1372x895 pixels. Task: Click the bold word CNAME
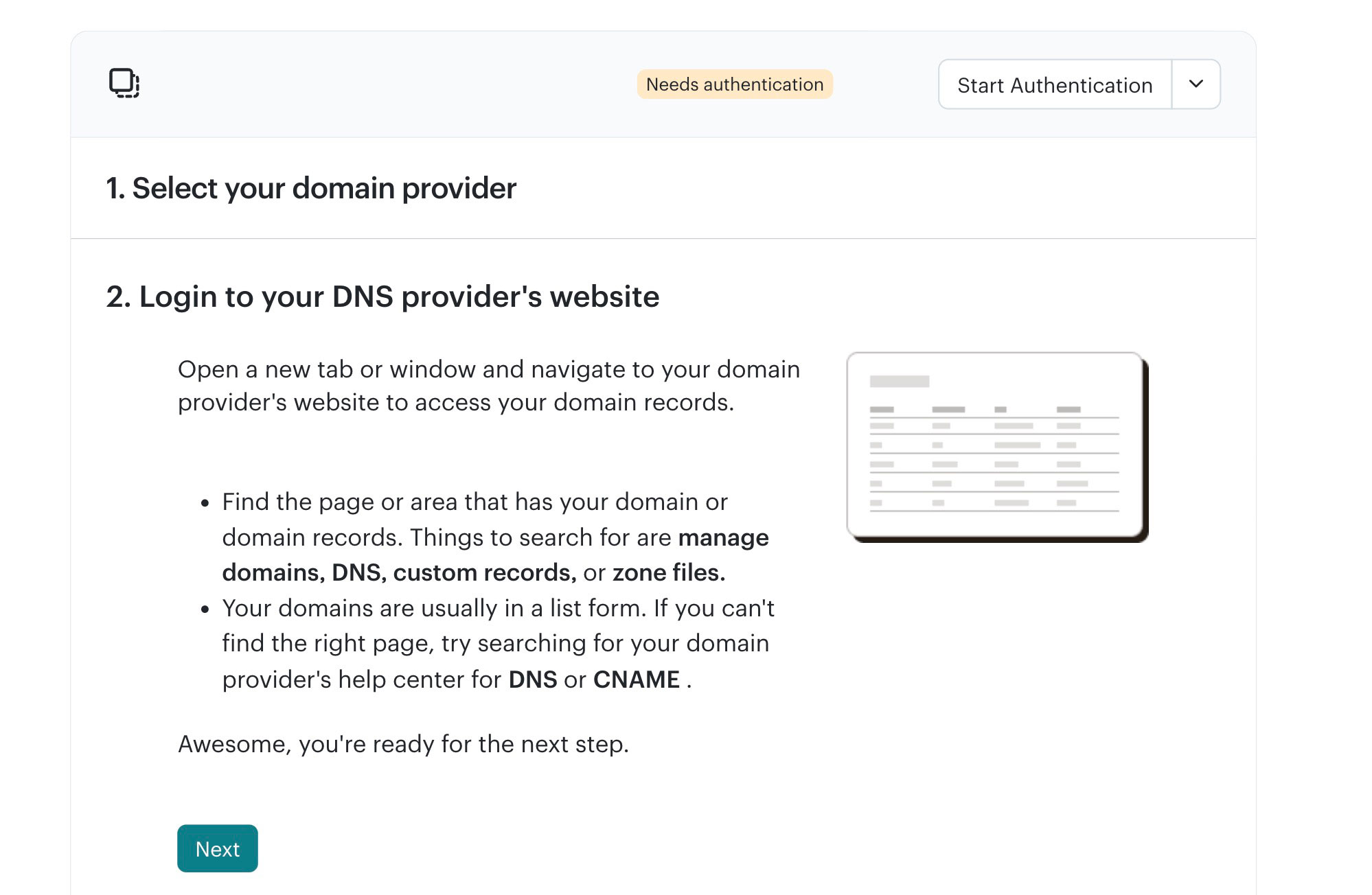[x=636, y=679]
